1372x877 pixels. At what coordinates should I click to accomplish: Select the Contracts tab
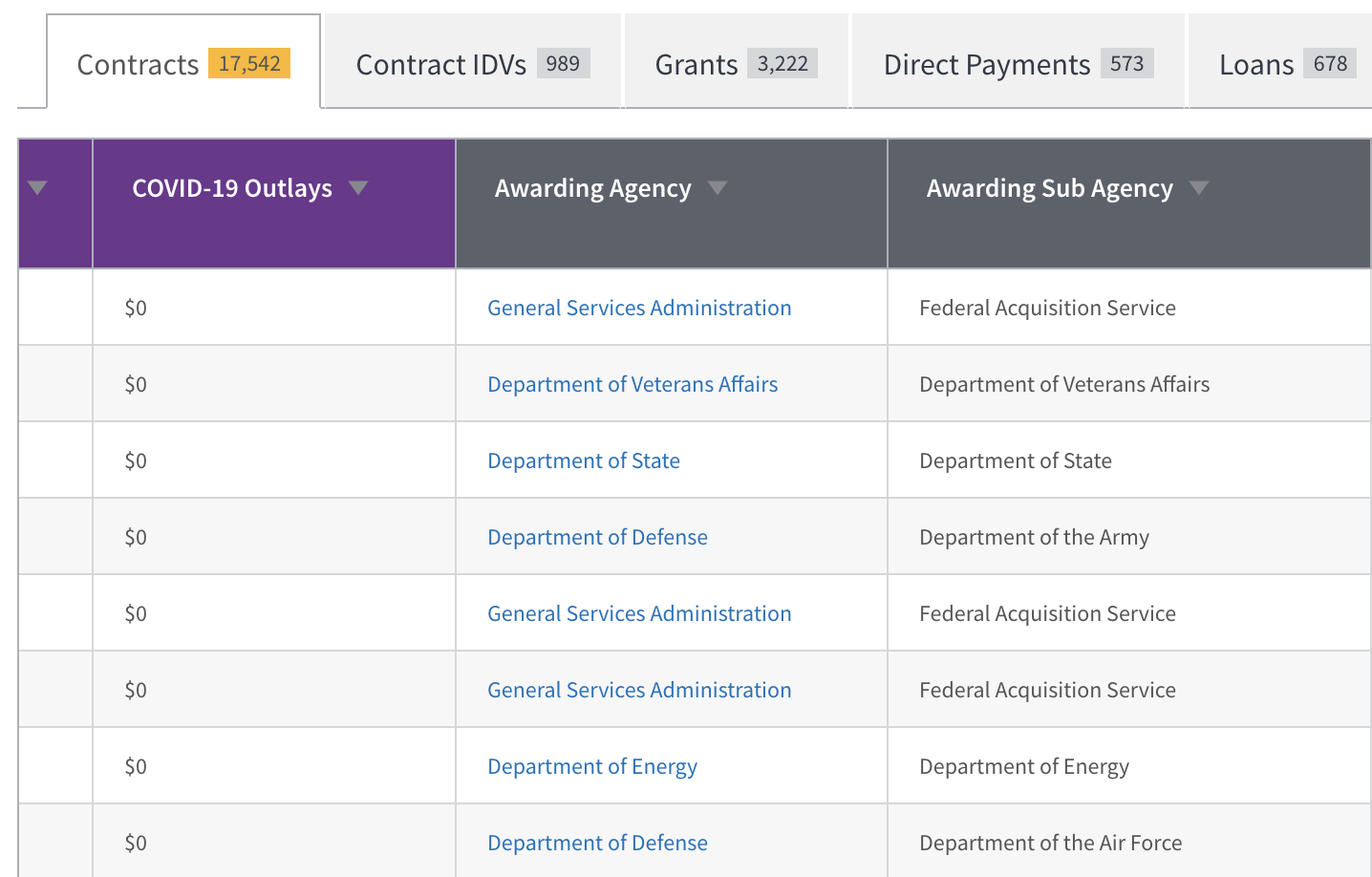(x=183, y=62)
